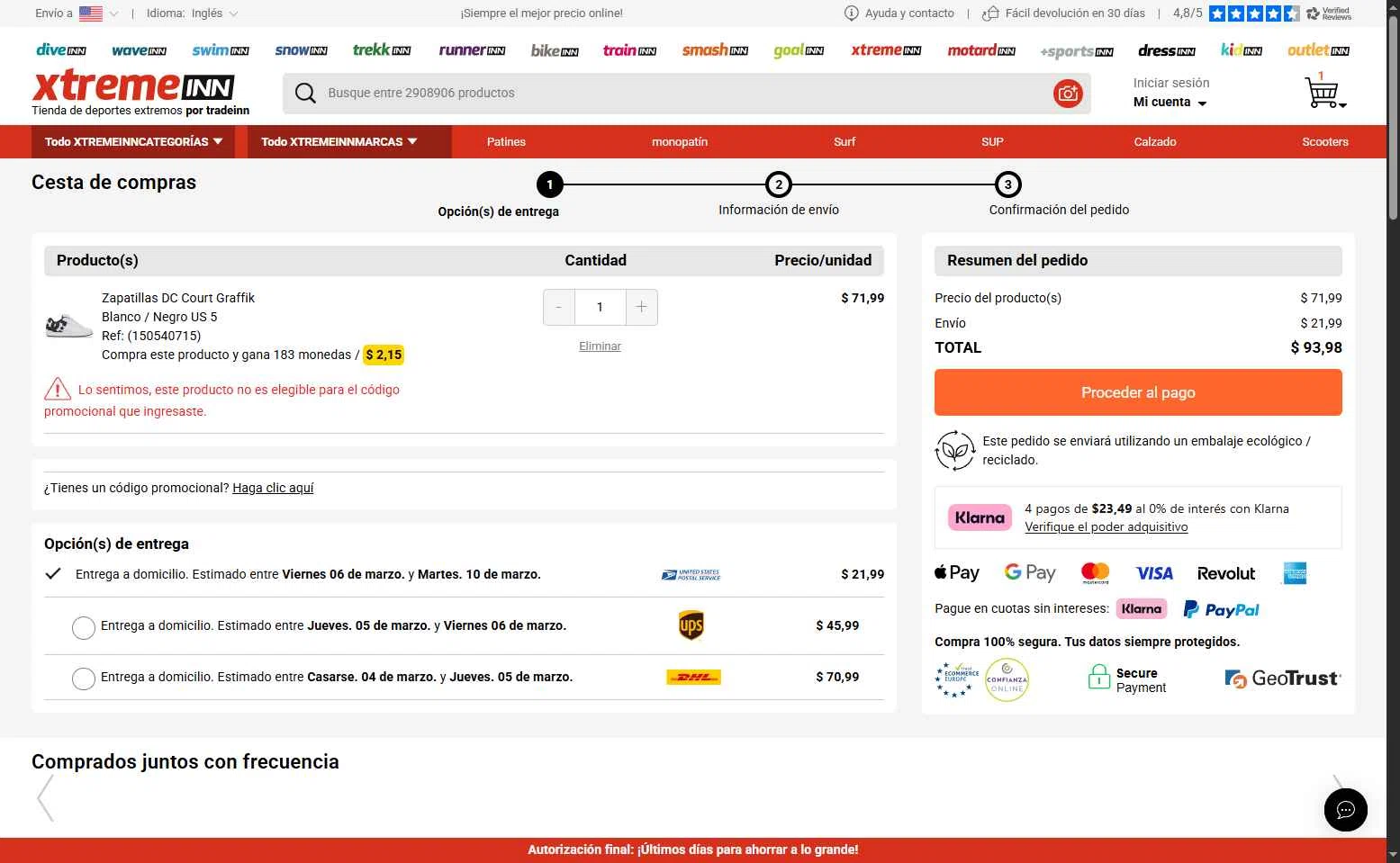This screenshot has width=1400, height=863.
Task: Click Haga clic aquí promo code link
Action: pyautogui.click(x=273, y=488)
